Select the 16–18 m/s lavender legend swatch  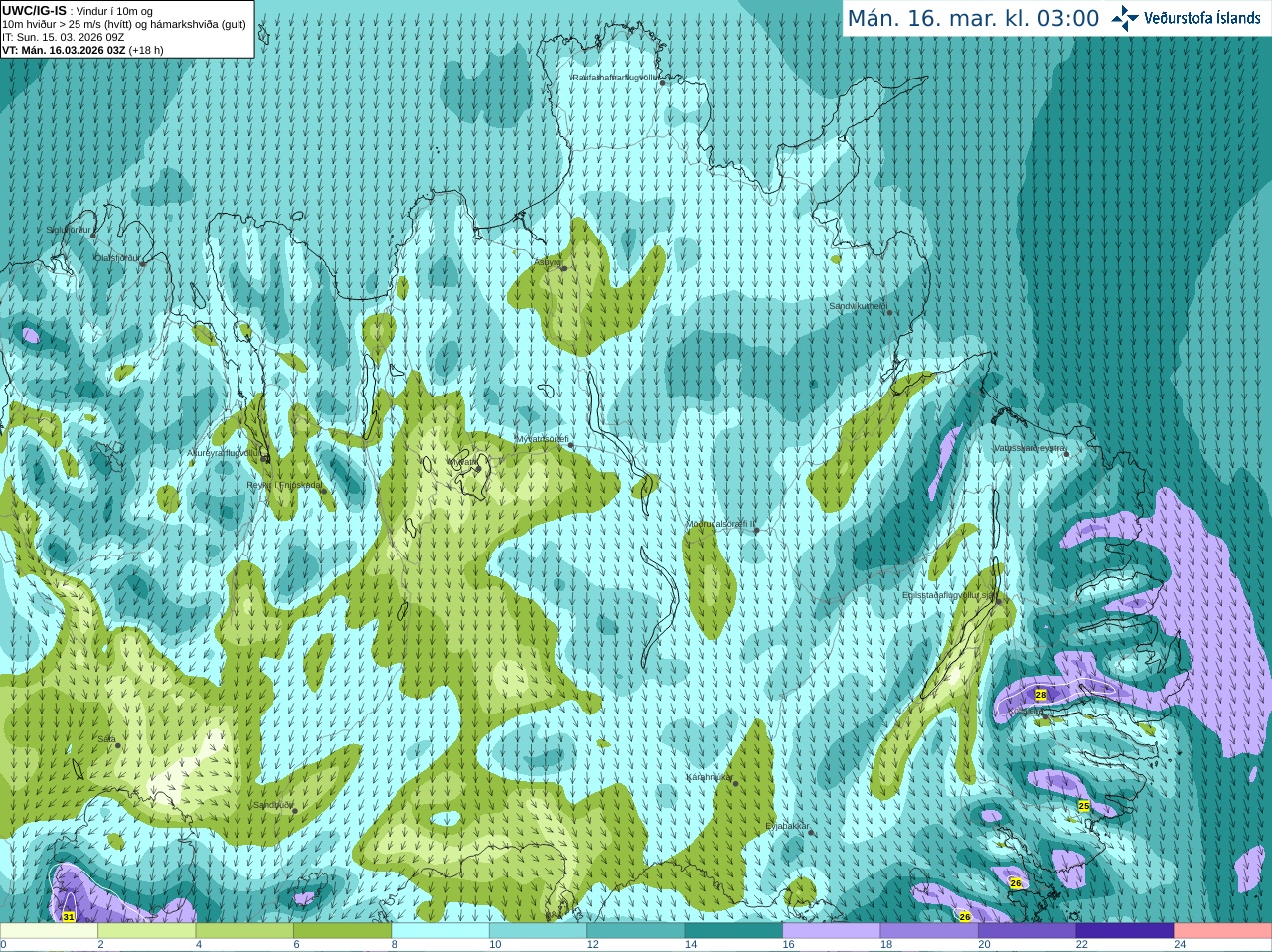[x=832, y=931]
